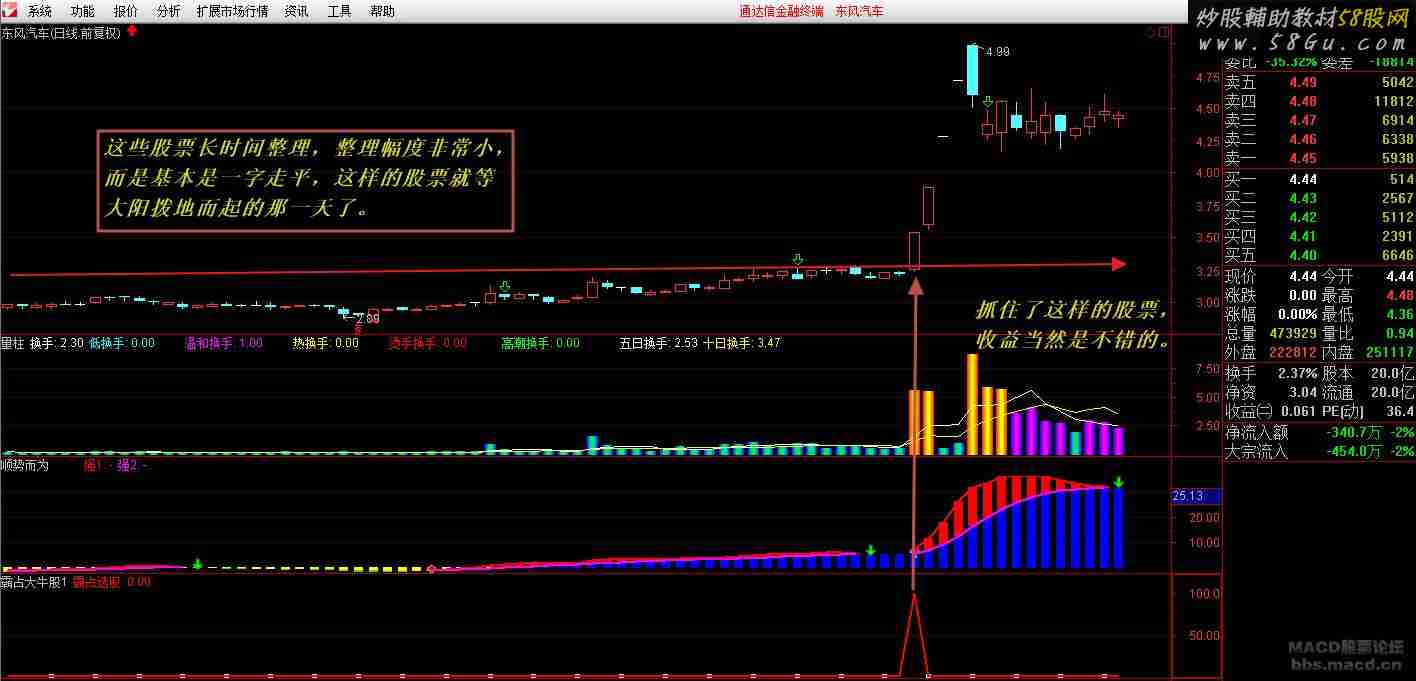This screenshot has width=1416, height=681.
Task: Click the 通达信金融终端 title text
Action: (781, 12)
